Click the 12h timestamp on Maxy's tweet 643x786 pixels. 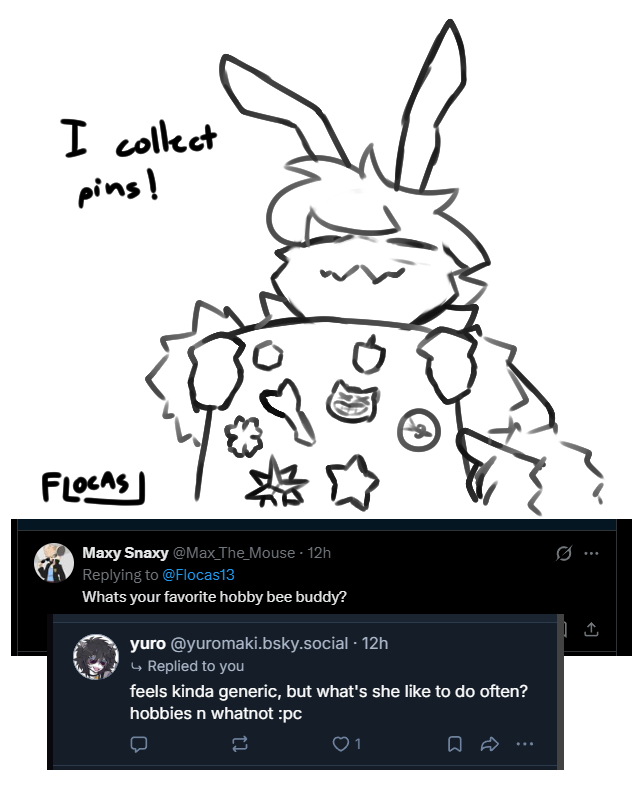[320, 553]
